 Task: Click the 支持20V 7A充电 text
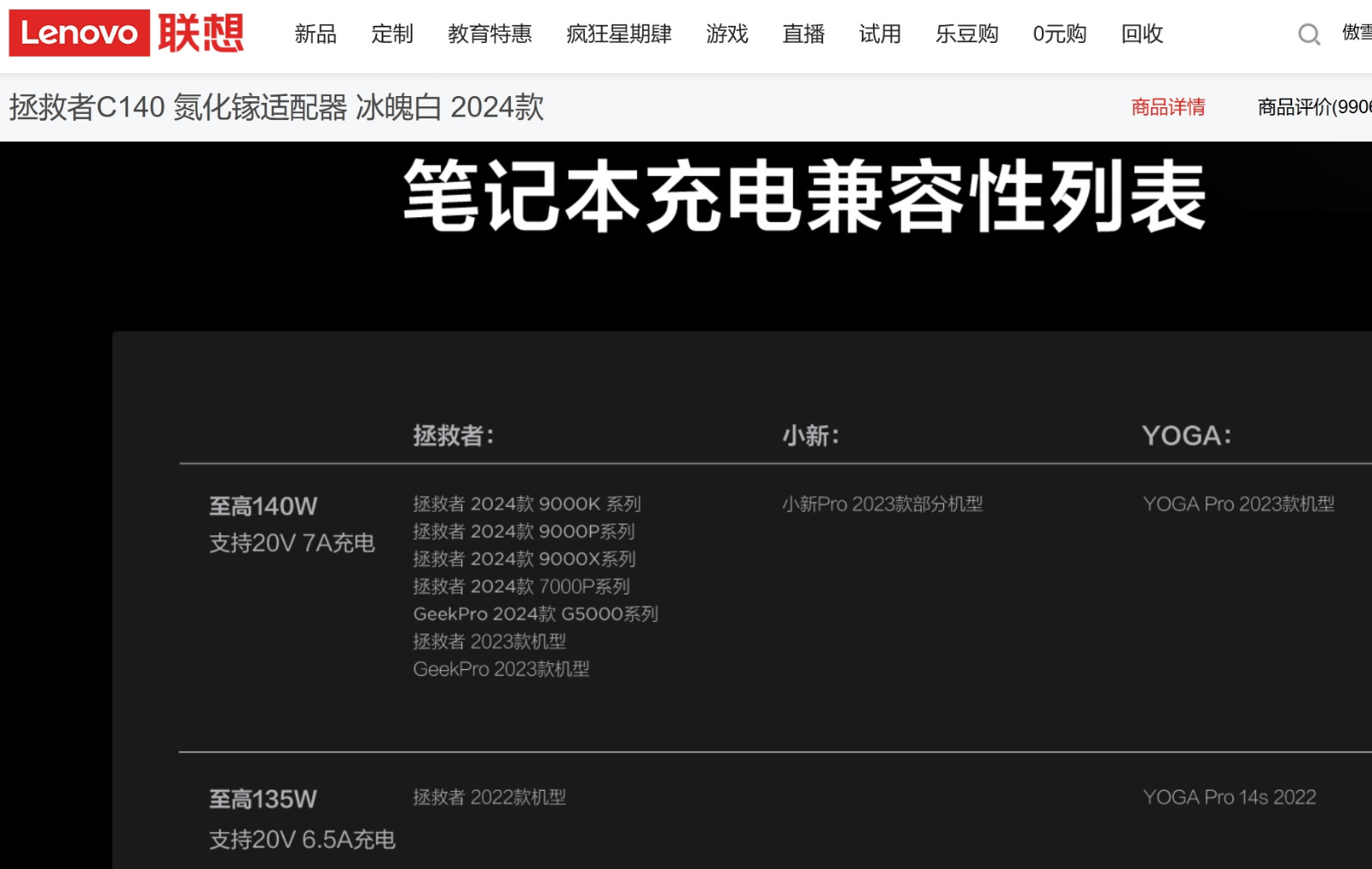(x=292, y=543)
